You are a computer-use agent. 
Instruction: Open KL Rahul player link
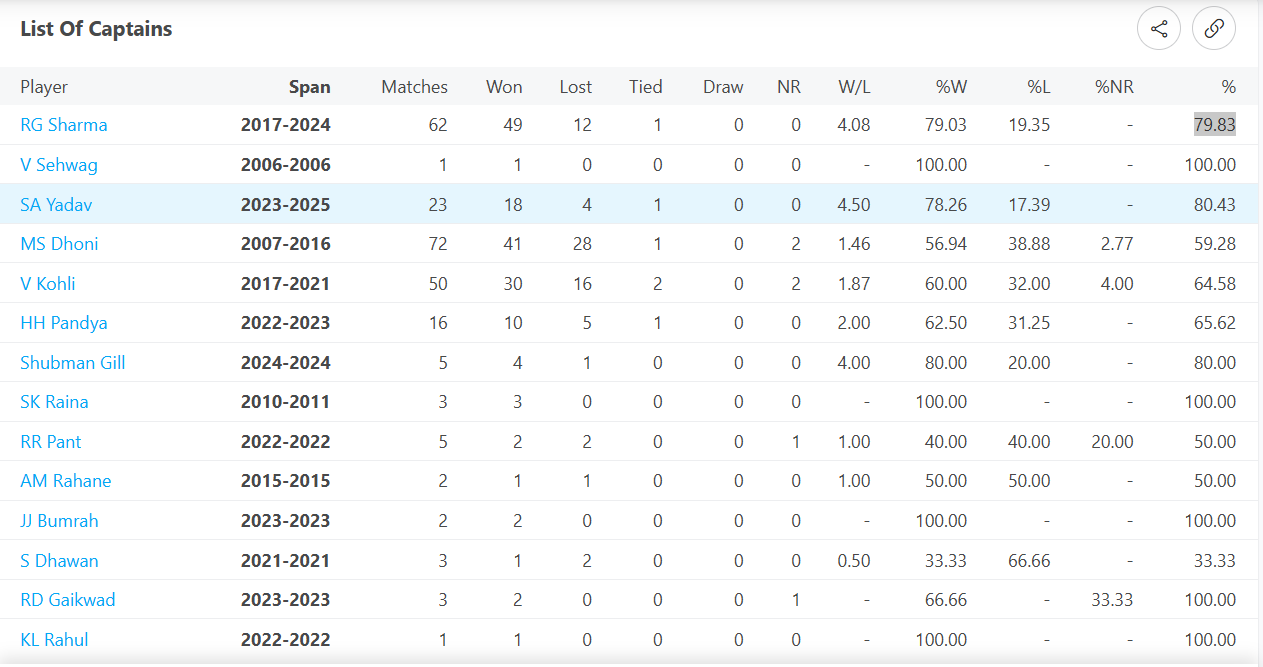pos(54,640)
